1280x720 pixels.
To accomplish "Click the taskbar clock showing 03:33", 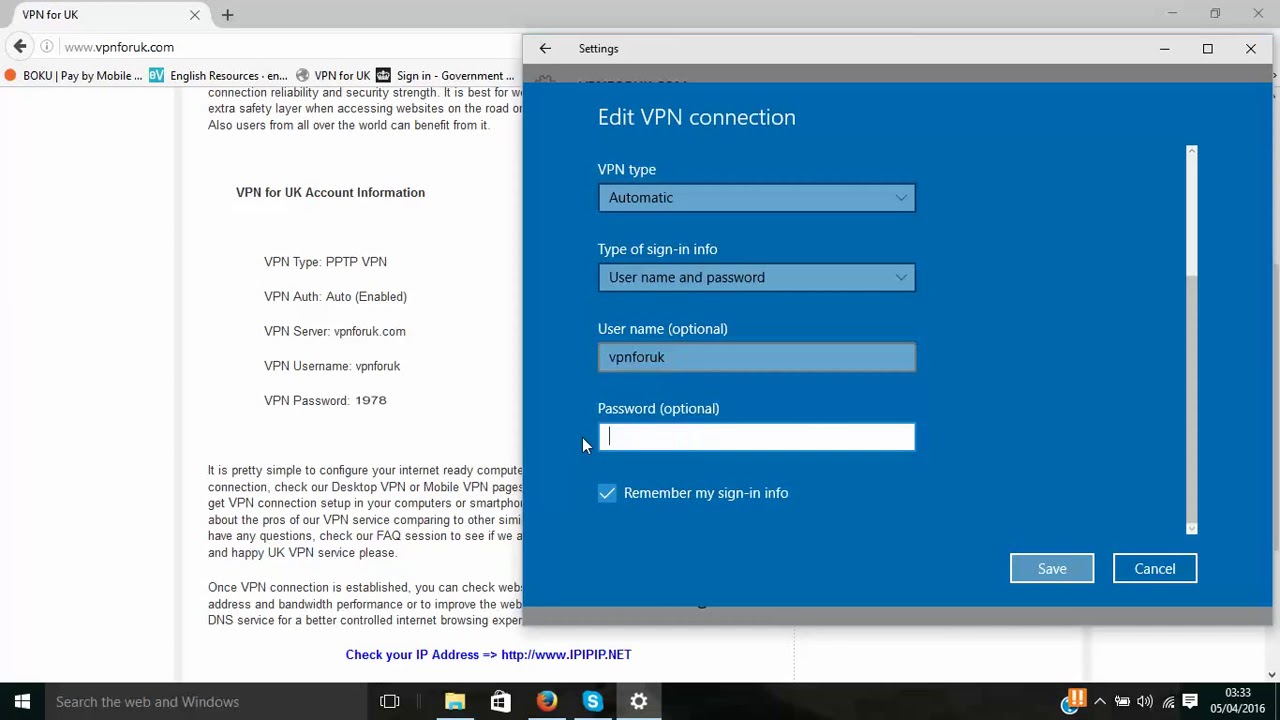I will coord(1237,701).
